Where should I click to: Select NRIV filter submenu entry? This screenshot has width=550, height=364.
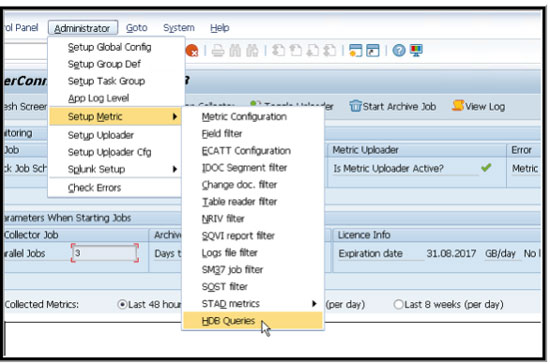[253, 219]
